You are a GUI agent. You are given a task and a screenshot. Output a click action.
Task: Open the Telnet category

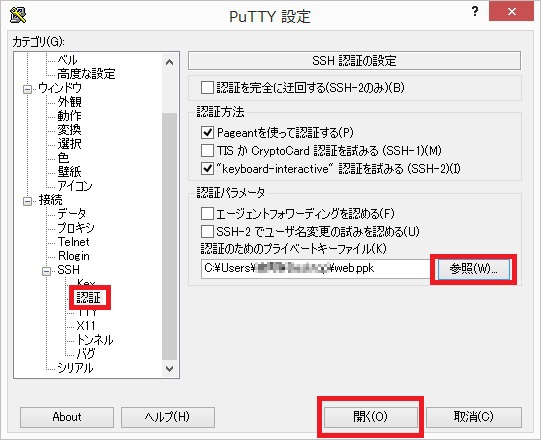pyautogui.click(x=73, y=242)
